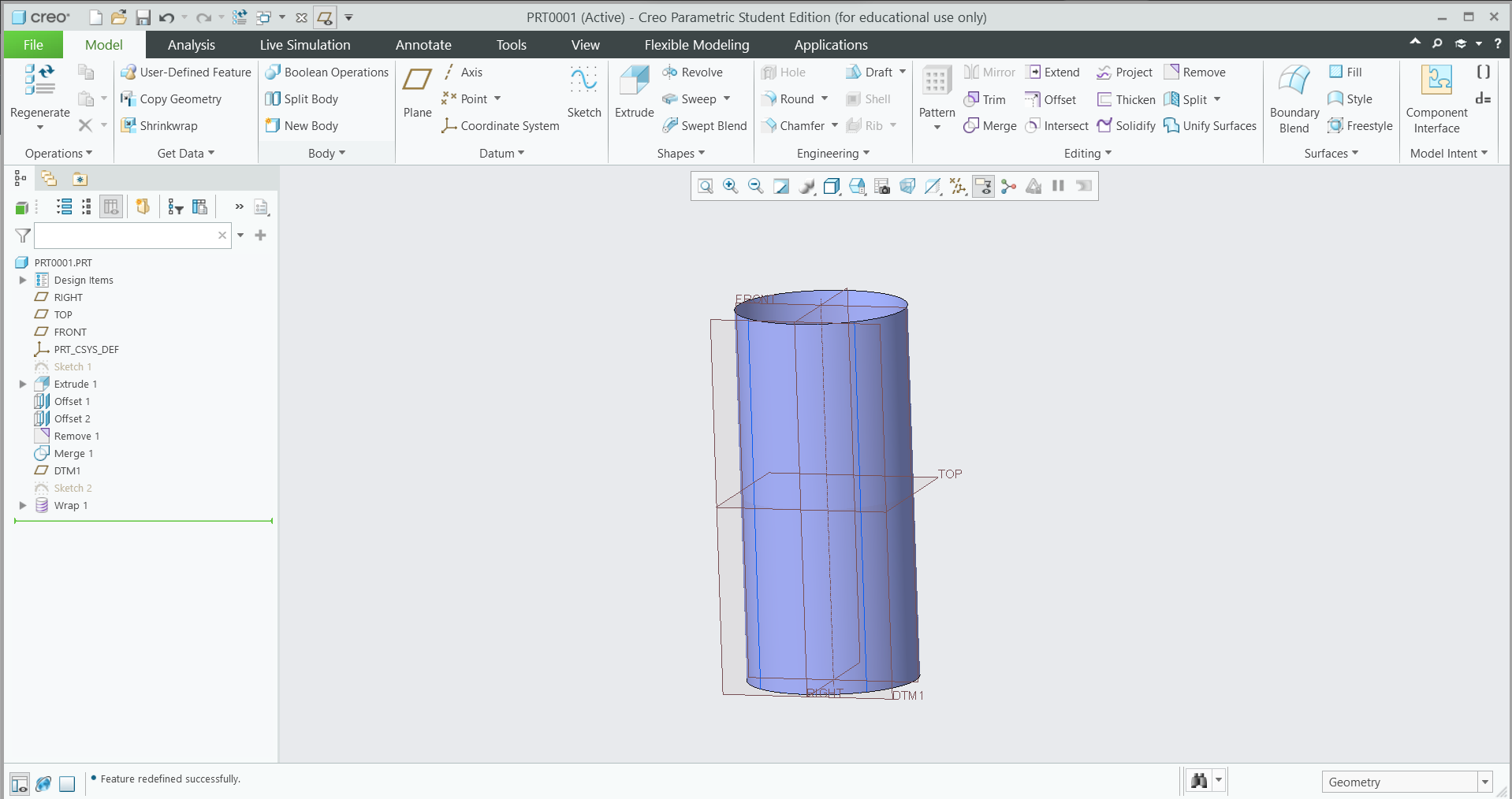The height and width of the screenshot is (799, 1512).
Task: Expand the Extrude 1 tree node
Action: (23, 384)
